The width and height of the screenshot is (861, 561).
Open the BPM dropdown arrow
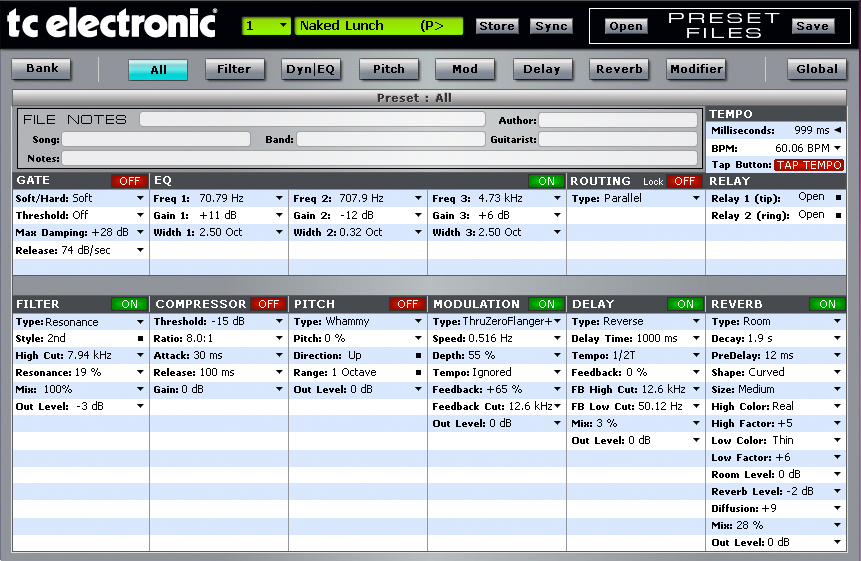click(x=837, y=148)
